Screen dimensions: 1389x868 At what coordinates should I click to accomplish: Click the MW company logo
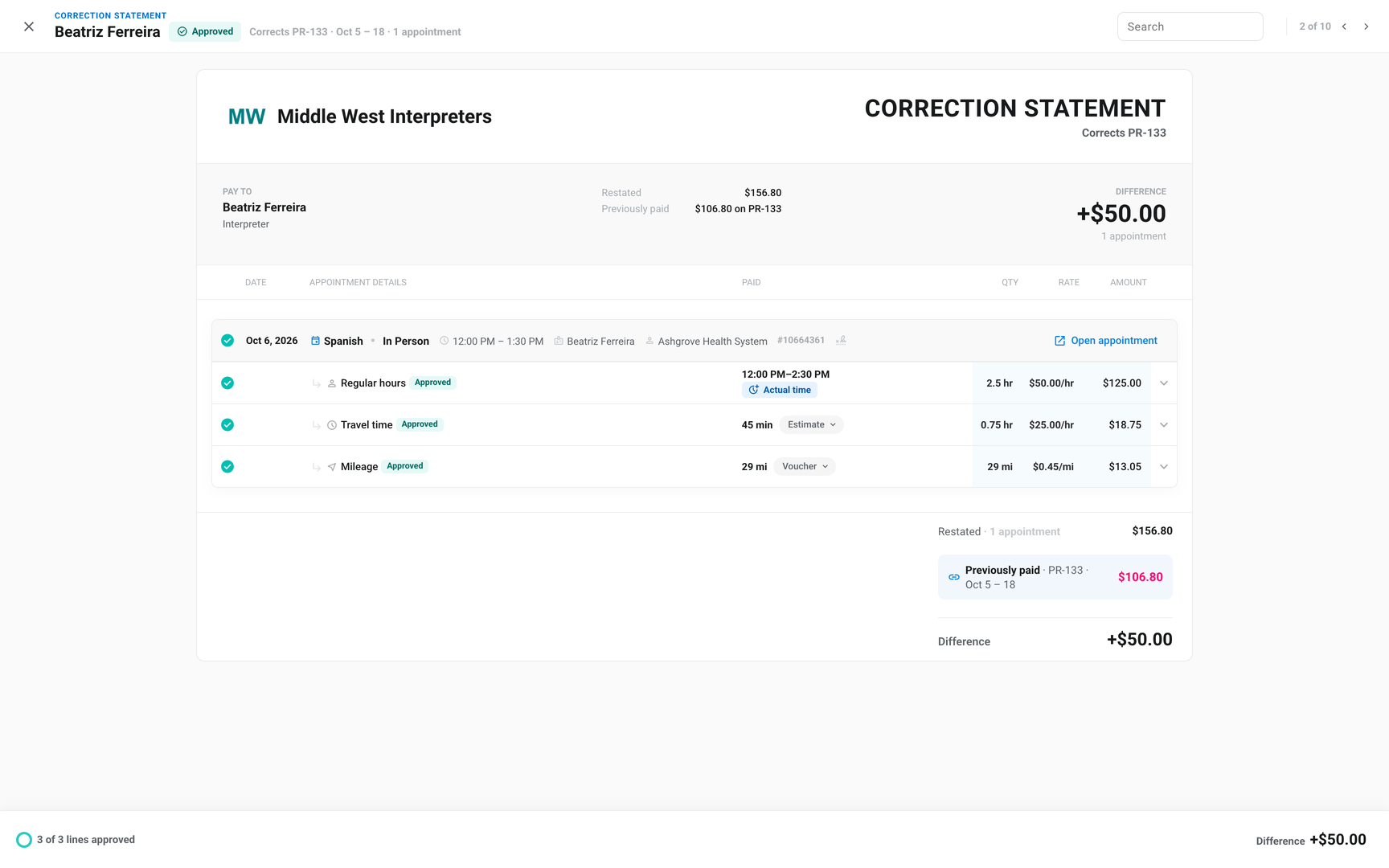pyautogui.click(x=247, y=117)
